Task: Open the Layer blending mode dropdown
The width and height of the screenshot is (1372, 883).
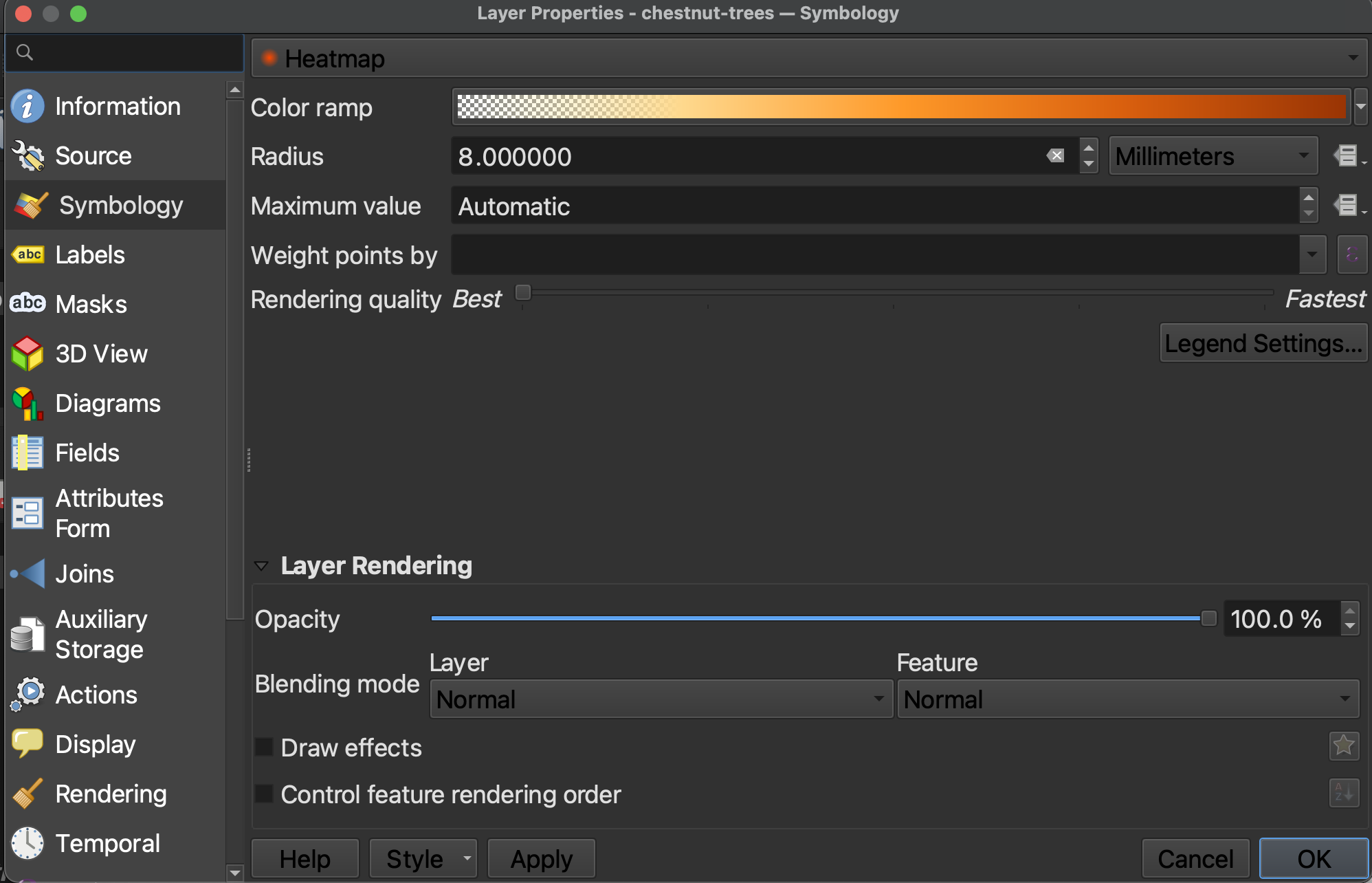Action: click(661, 699)
